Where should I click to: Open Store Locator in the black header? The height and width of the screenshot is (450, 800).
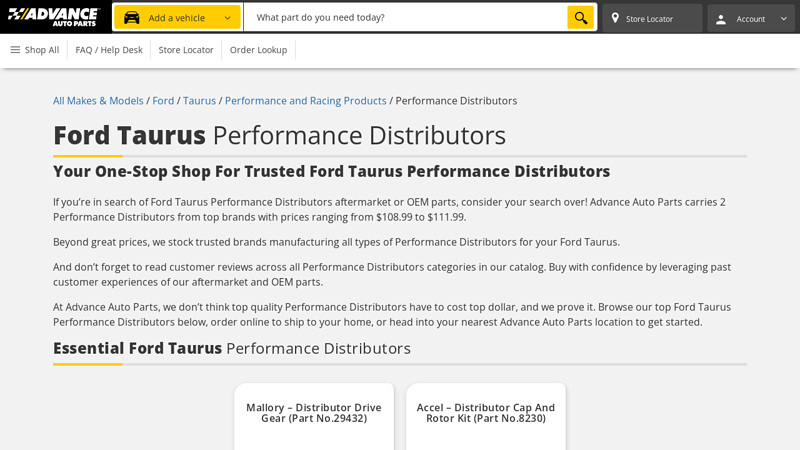click(x=652, y=18)
